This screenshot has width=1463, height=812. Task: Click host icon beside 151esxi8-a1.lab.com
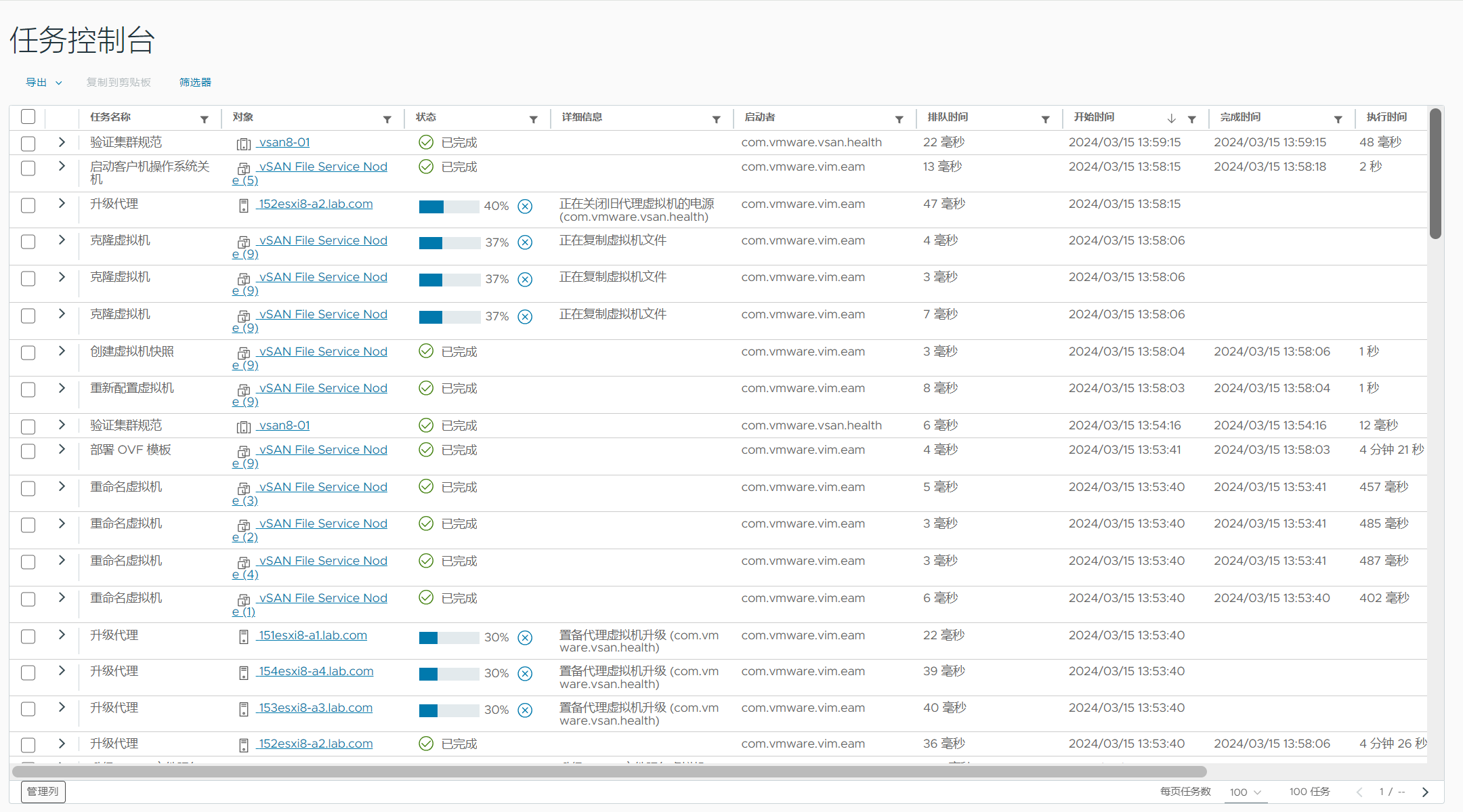click(244, 637)
